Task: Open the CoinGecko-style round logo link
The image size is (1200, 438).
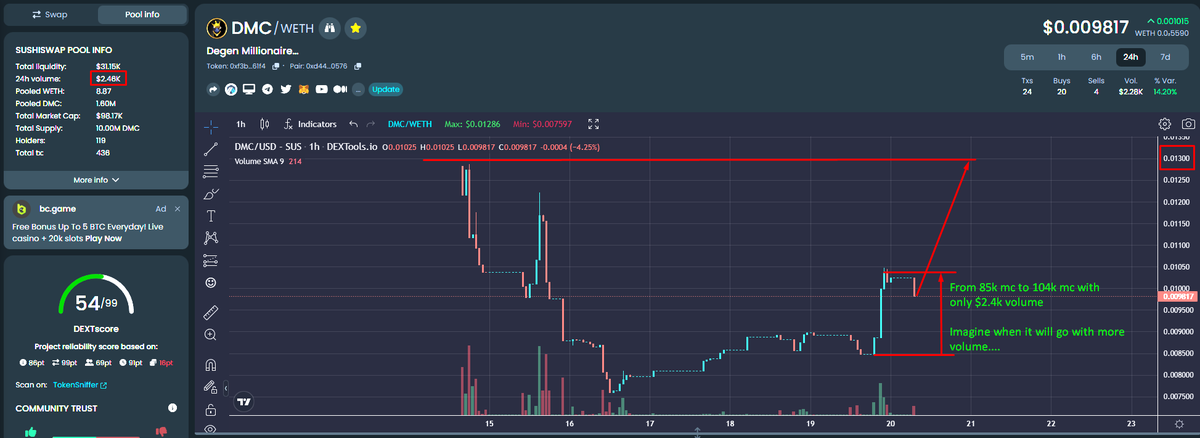Action: click(231, 89)
